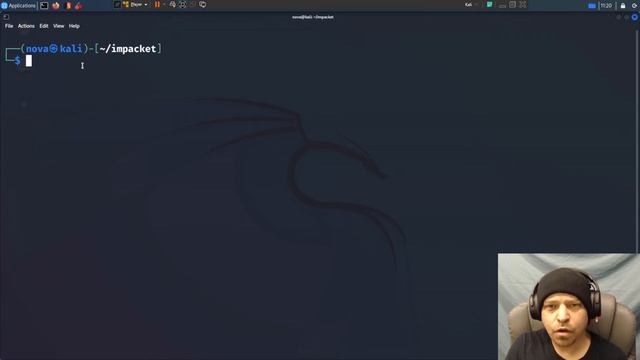Screen dimensions: 640x360
Task: Launch the terminal emulator from the panel
Action: click(44, 5)
